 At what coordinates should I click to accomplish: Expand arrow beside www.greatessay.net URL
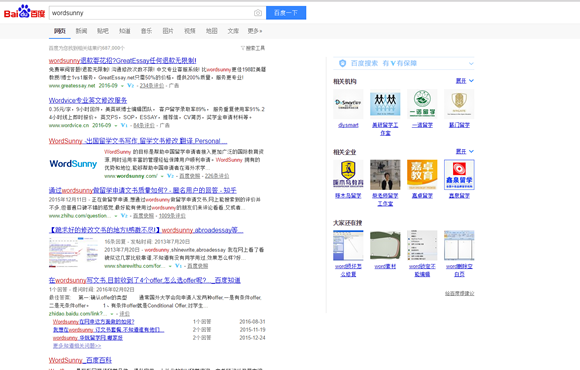[x=122, y=86]
